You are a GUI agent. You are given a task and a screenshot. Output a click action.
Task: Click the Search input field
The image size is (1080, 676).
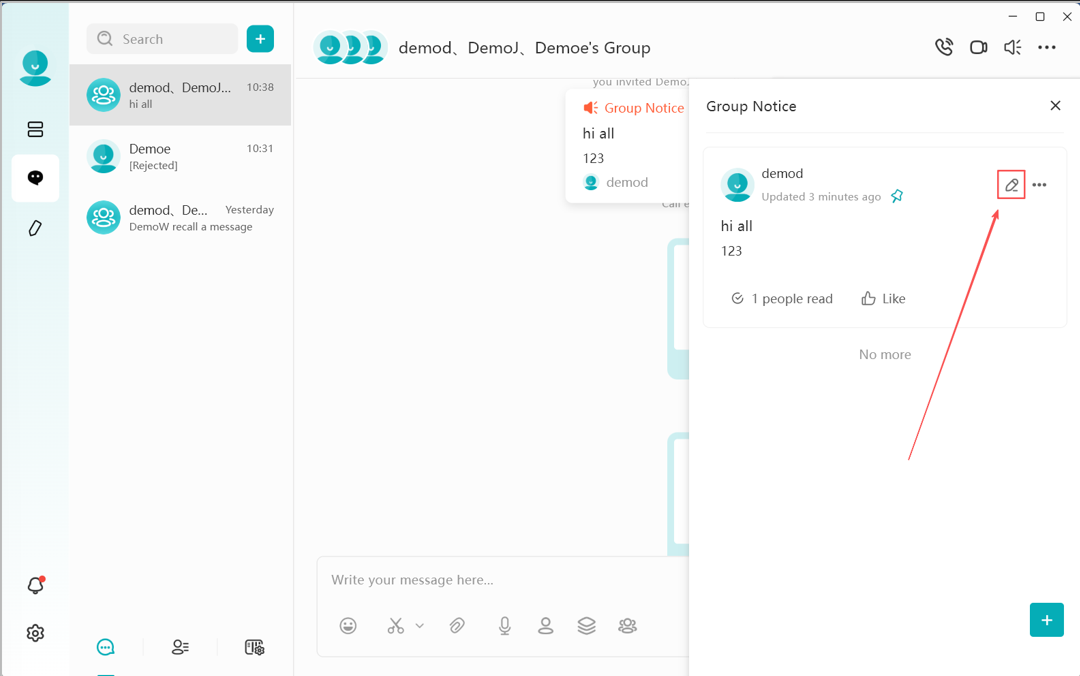(x=162, y=39)
